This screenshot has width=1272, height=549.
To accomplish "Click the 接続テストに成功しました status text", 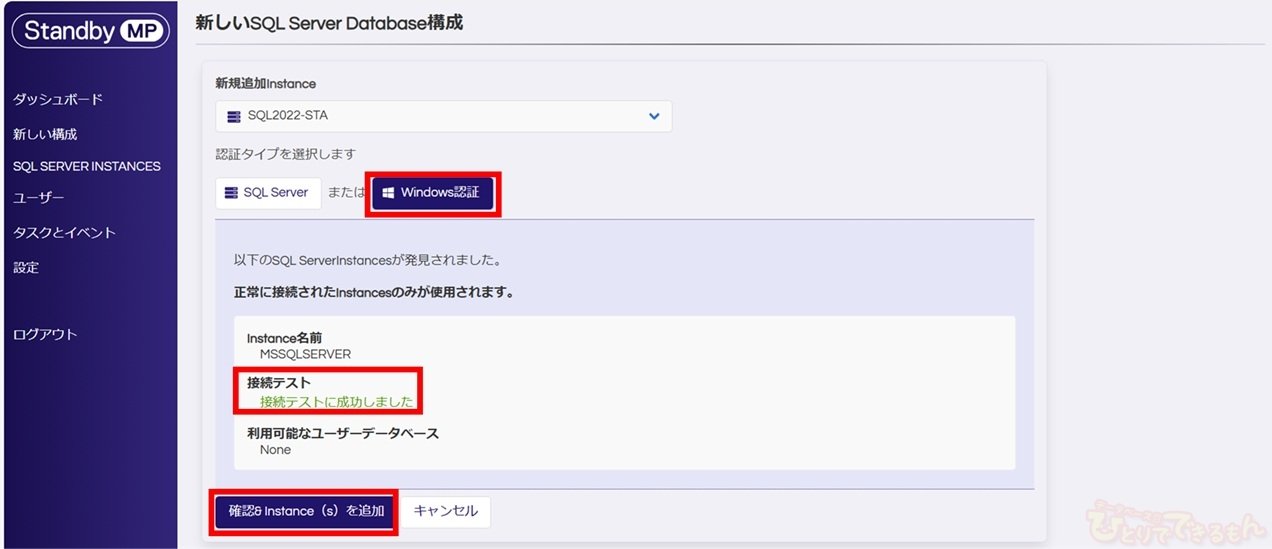I will [x=336, y=402].
